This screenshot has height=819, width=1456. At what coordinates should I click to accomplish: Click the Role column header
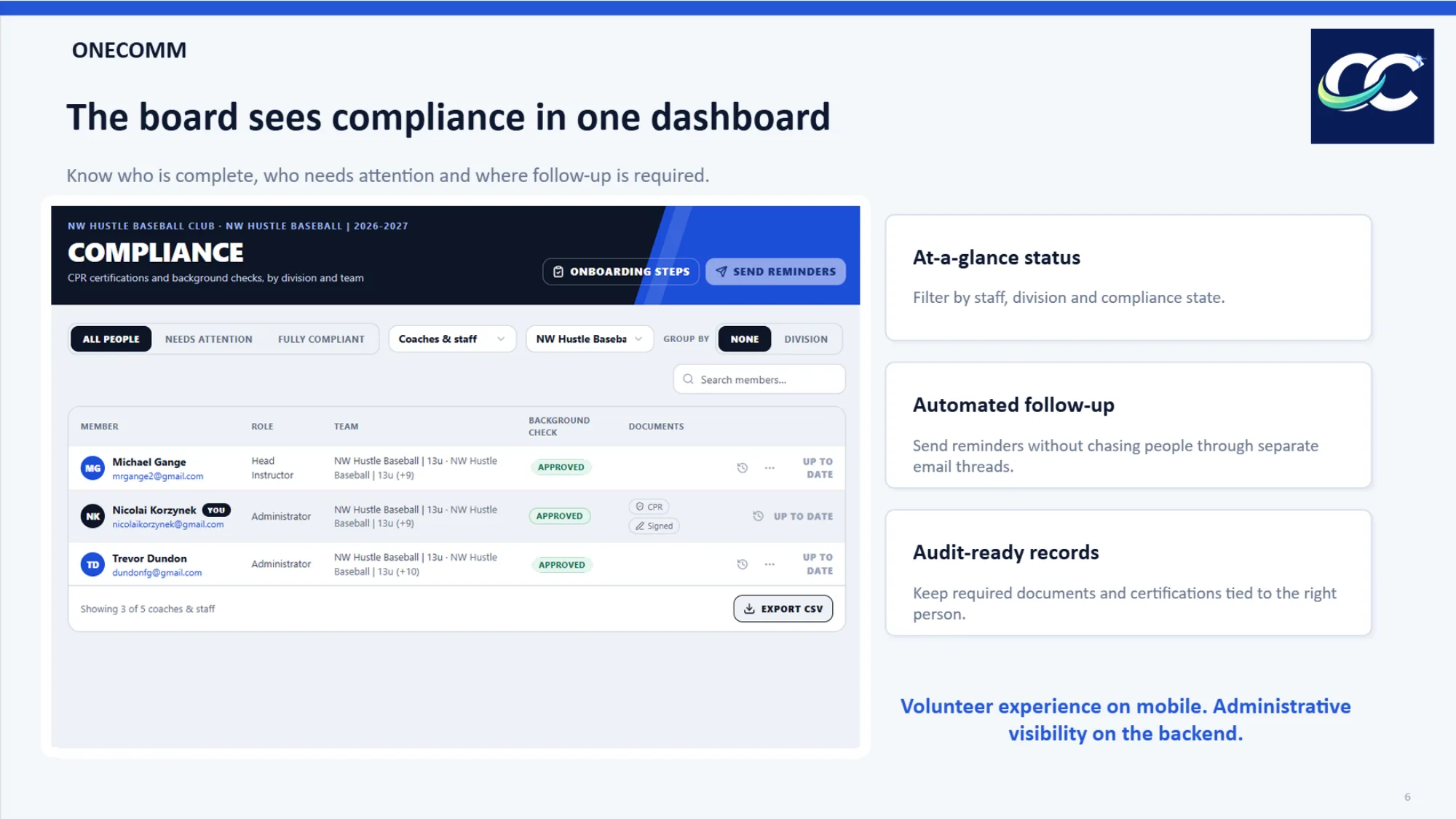click(262, 427)
